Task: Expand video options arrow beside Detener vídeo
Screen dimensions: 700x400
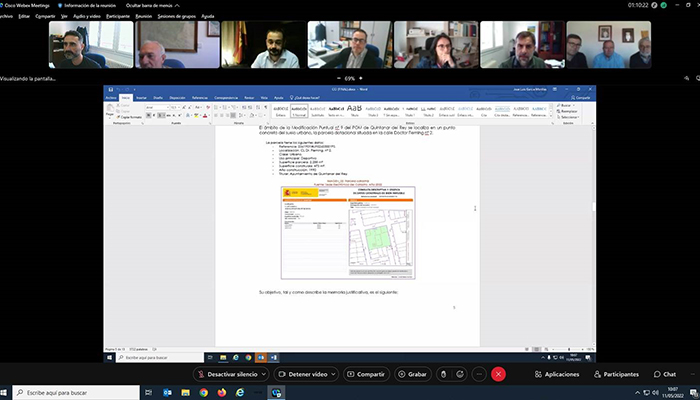Action: click(337, 374)
